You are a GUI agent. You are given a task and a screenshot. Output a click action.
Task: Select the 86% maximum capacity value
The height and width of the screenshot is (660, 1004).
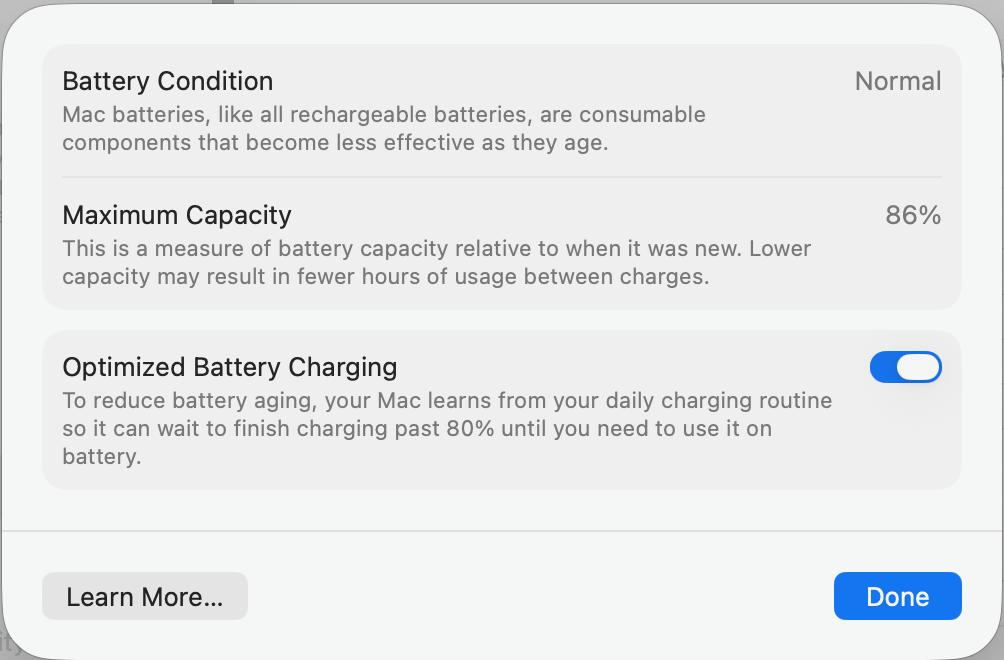coord(912,215)
